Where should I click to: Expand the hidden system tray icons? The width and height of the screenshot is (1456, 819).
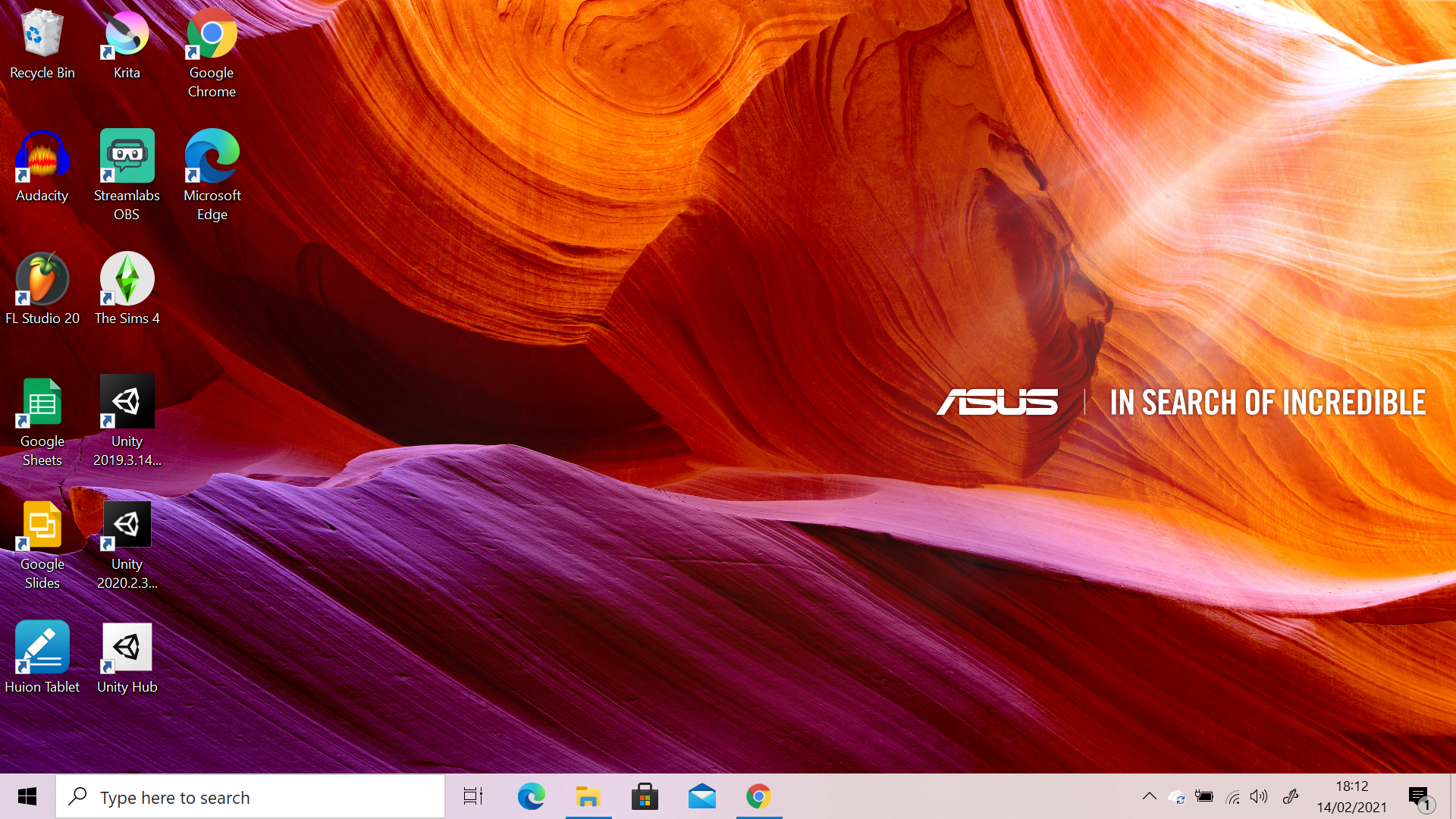(x=1149, y=796)
